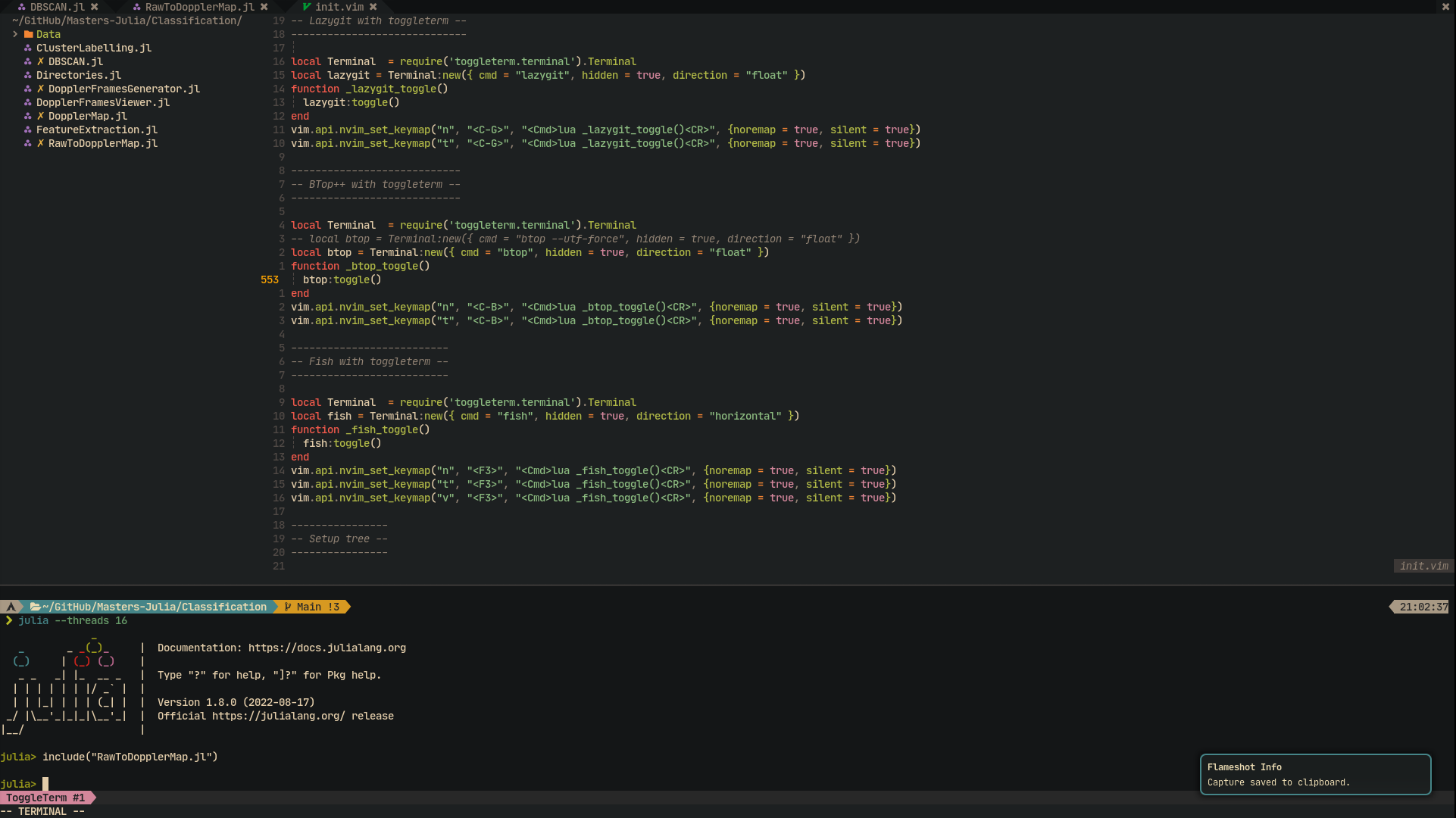Screen dimensions: 1456x818
Task: Click Julia icon beside DBSCAN.jl in tree
Action: [28, 61]
